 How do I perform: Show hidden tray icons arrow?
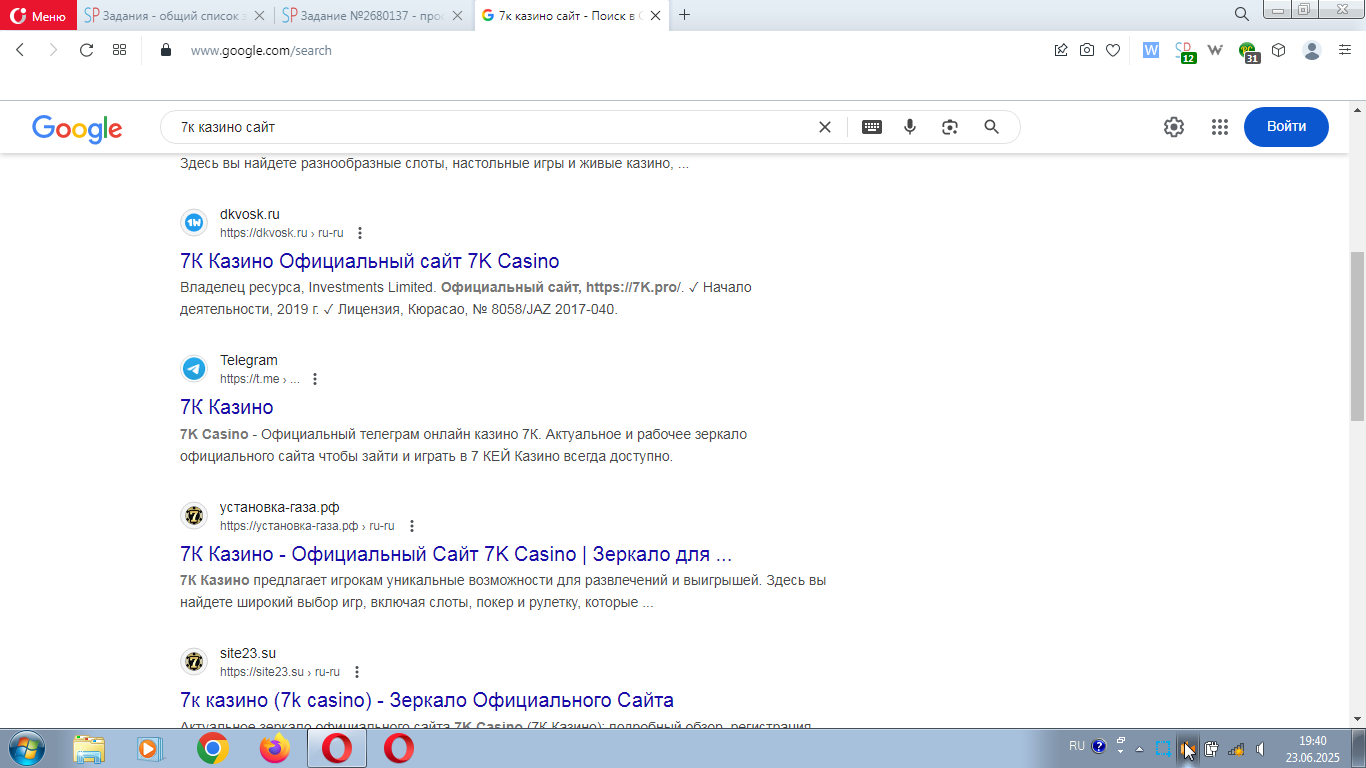1139,748
